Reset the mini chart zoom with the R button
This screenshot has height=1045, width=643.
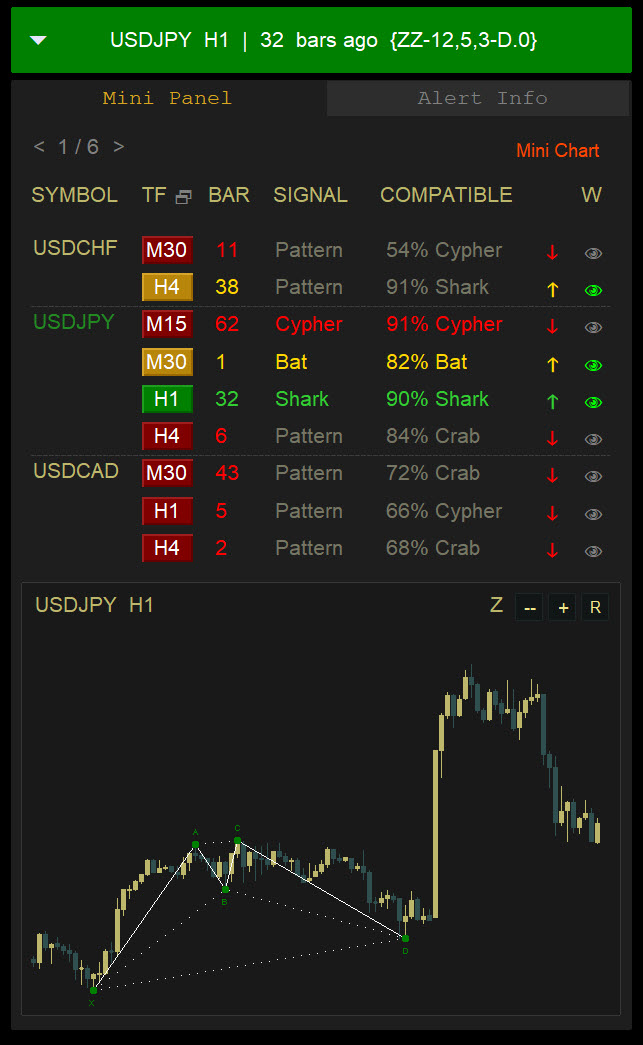(x=595, y=607)
